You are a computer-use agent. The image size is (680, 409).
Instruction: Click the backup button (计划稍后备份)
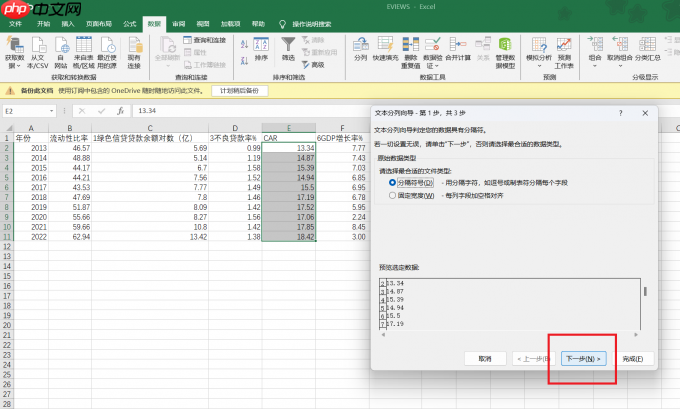[239, 91]
